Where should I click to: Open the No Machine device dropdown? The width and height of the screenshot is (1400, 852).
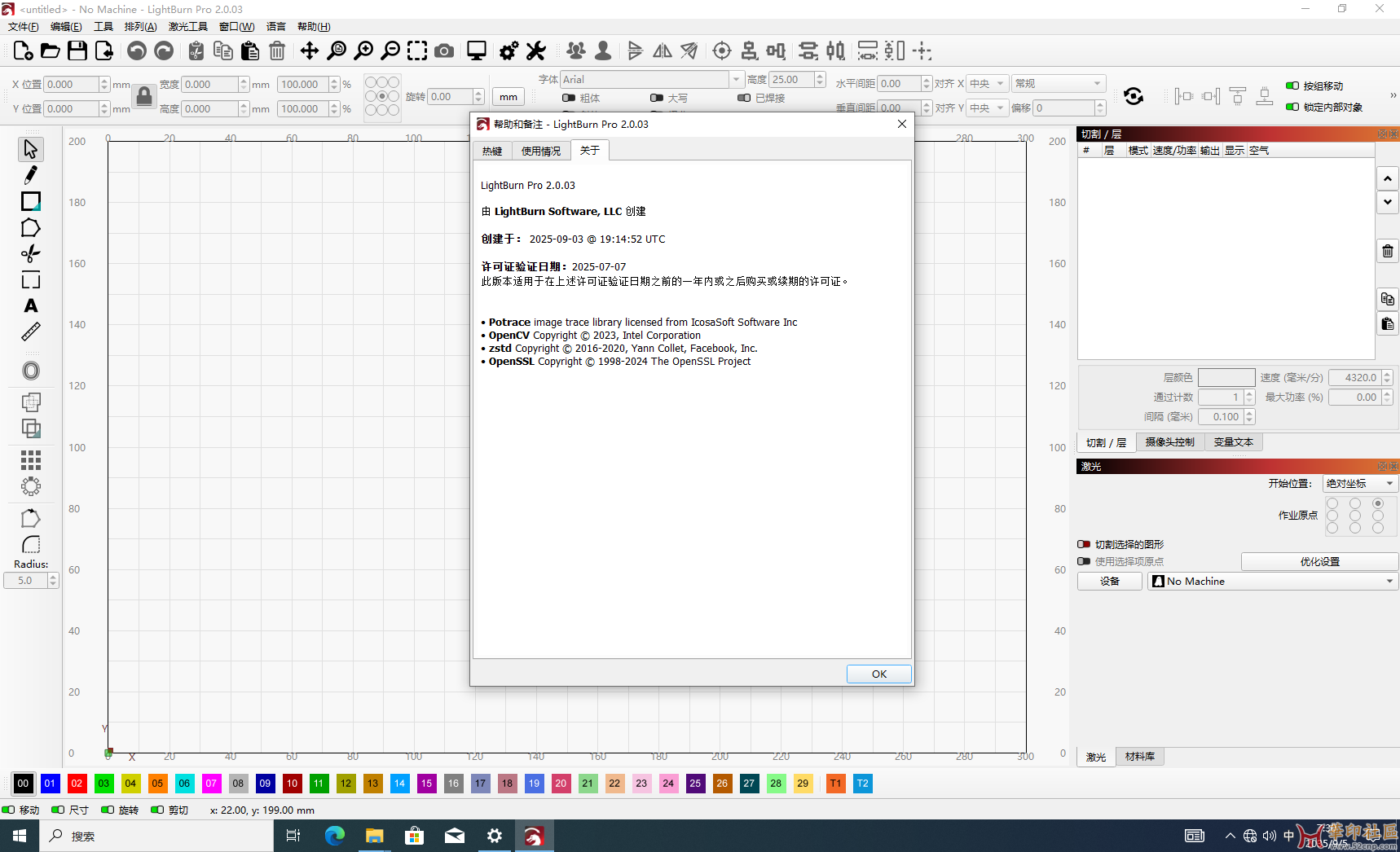pyautogui.click(x=1273, y=581)
